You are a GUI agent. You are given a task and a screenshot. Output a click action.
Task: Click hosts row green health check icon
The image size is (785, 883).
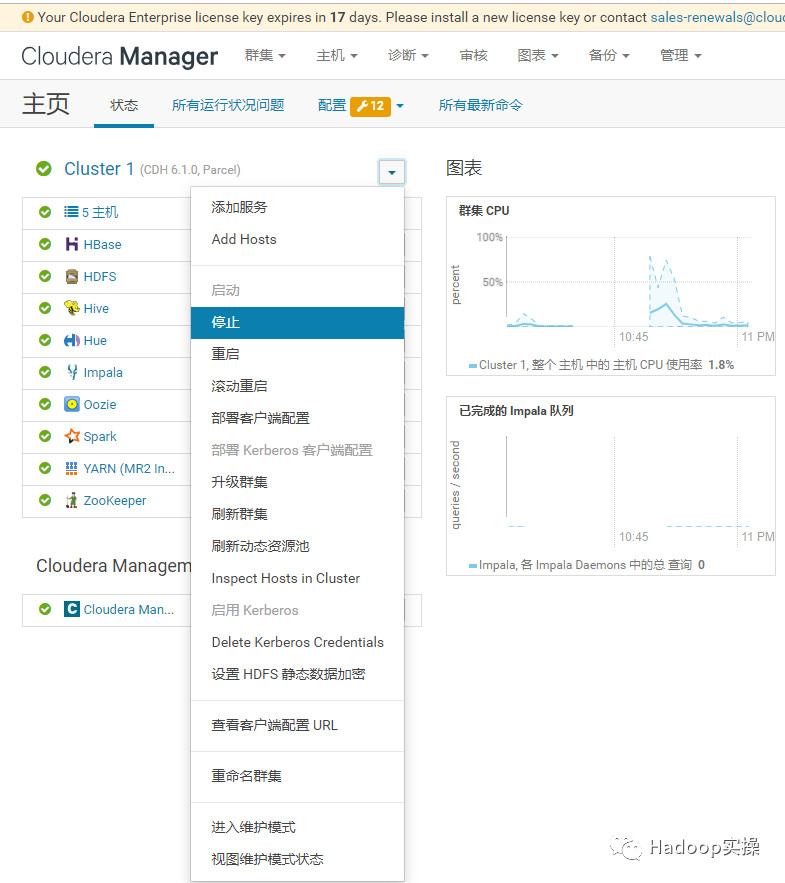point(45,212)
